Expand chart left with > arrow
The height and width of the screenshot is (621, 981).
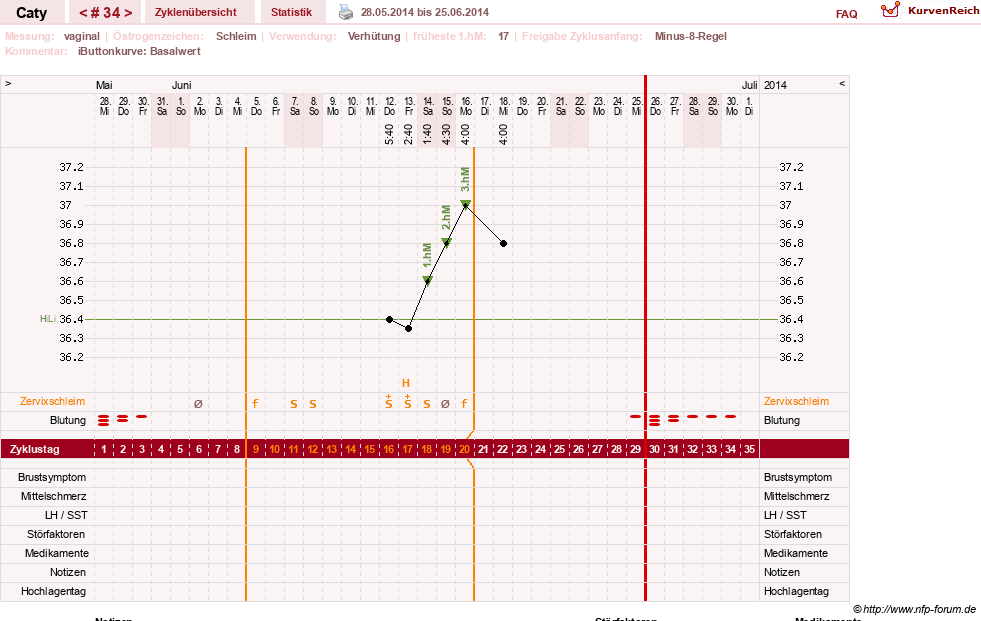[8, 83]
